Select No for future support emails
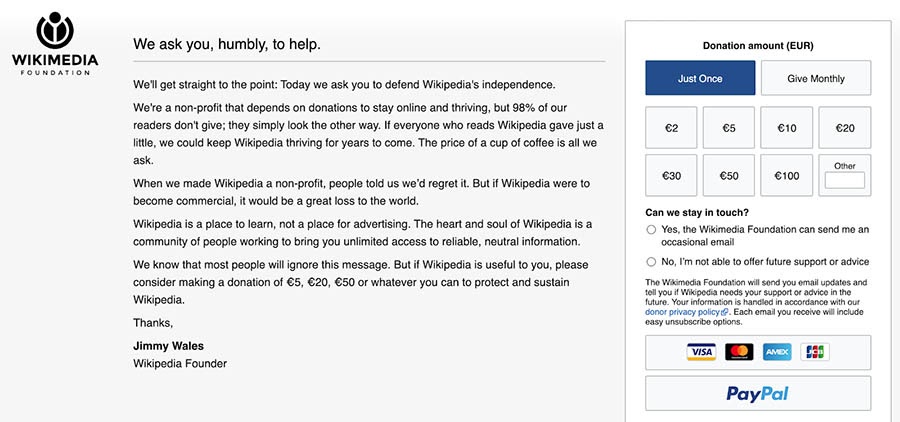The image size is (900, 422). coord(651,262)
